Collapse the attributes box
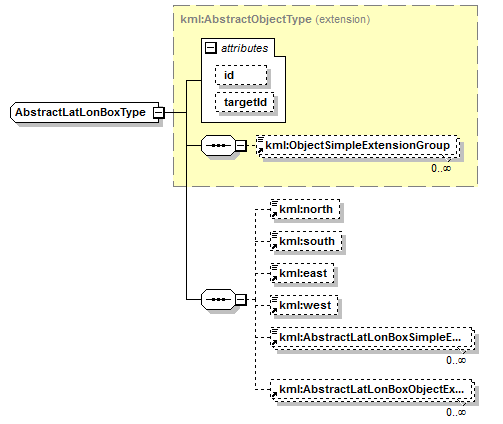Screen dimensions: 503x424 click(210, 48)
